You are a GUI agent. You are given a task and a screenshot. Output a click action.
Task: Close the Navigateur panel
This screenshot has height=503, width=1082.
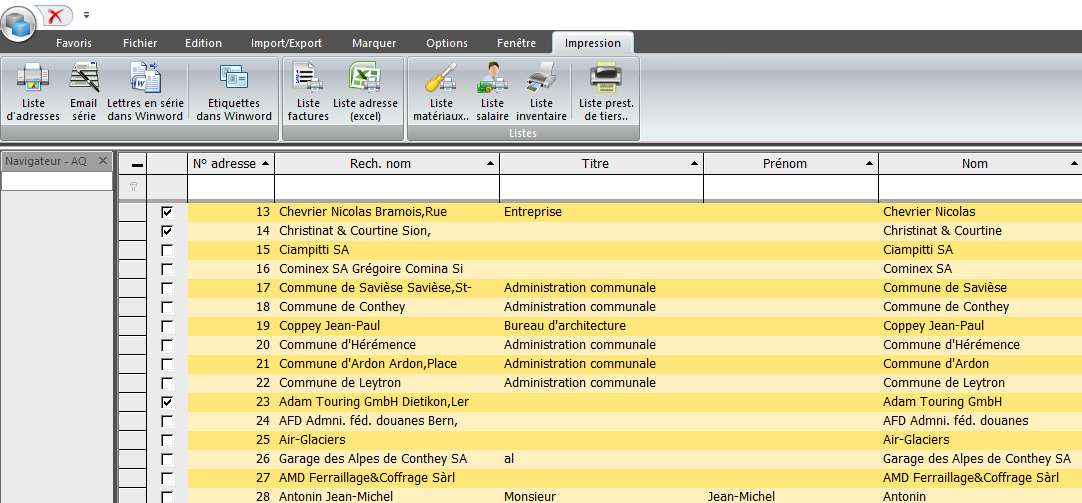103,161
